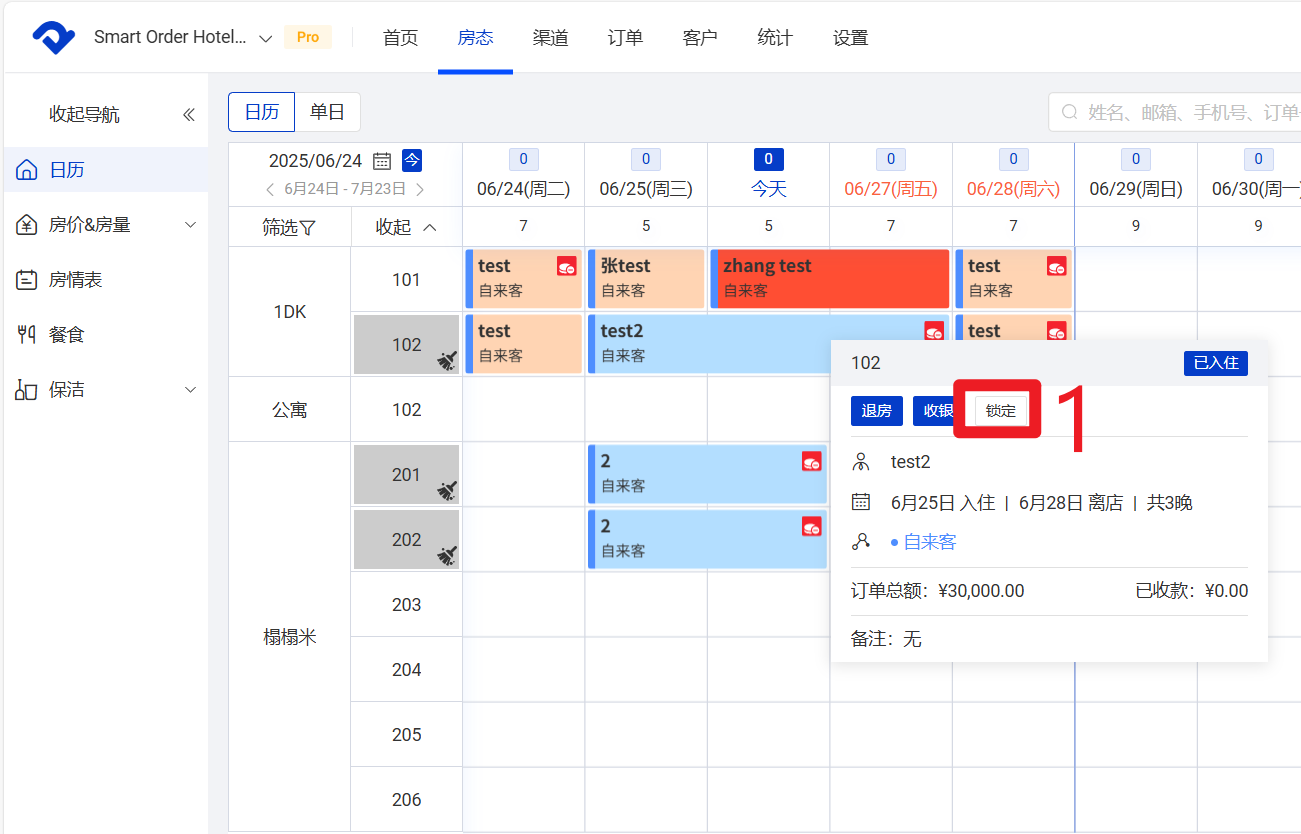Click the red badge on 张test booking
The height and width of the screenshot is (834, 1301).
(689, 266)
